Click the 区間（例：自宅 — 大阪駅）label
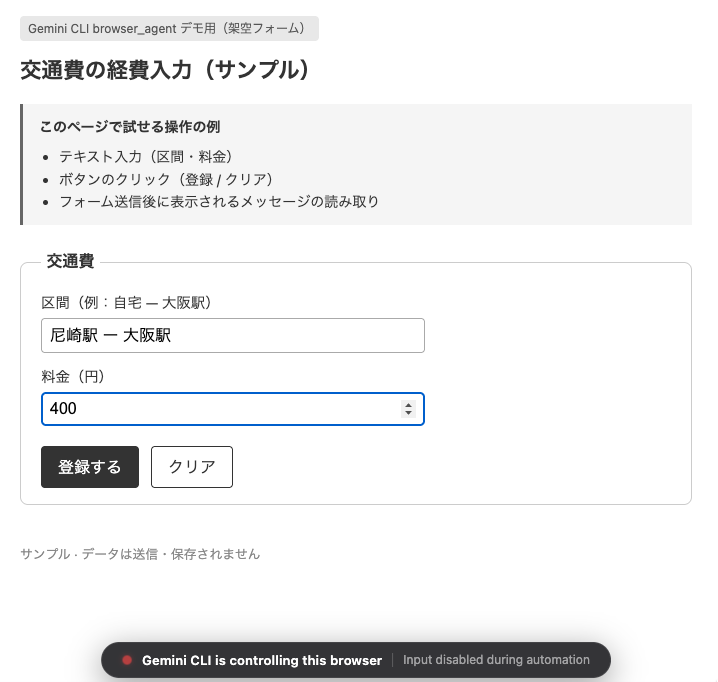This screenshot has height=682, width=718. click(x=126, y=302)
